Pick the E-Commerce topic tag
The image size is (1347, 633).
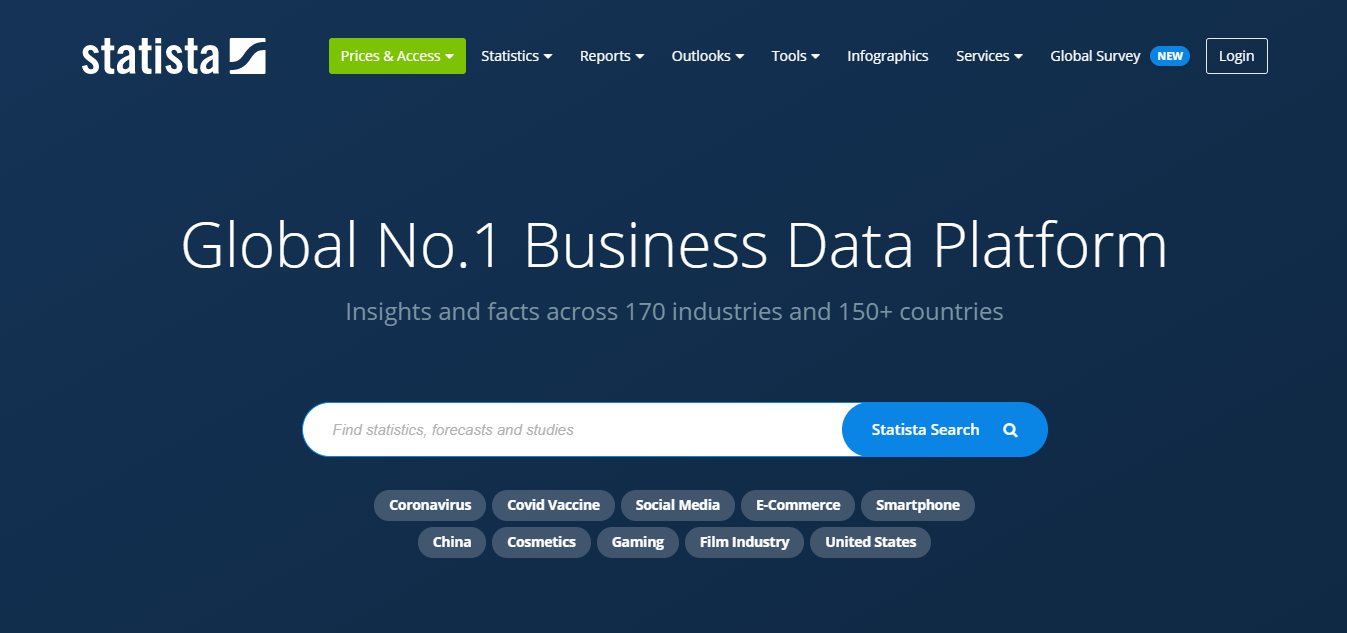pos(797,505)
